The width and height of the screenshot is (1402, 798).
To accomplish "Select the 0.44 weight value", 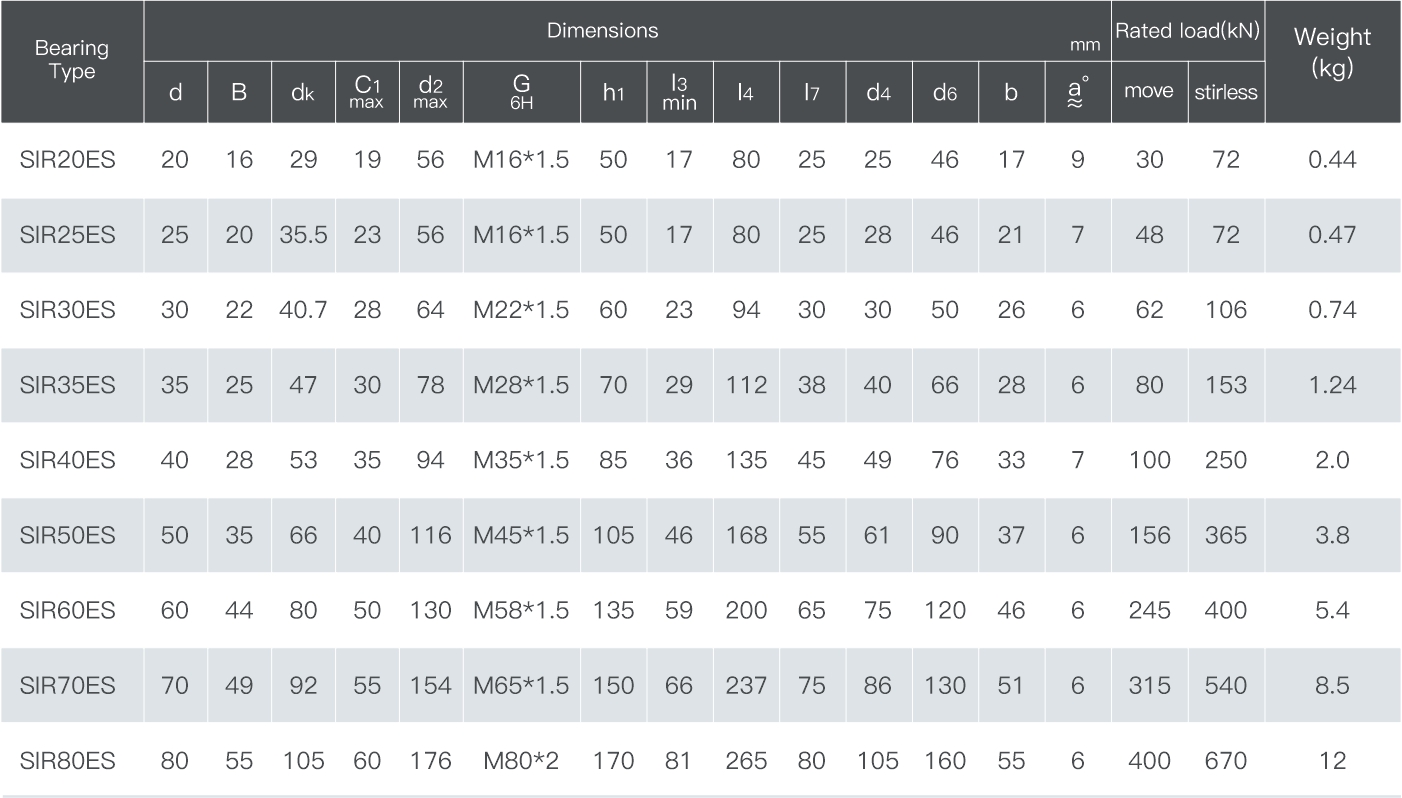I will (1332, 160).
